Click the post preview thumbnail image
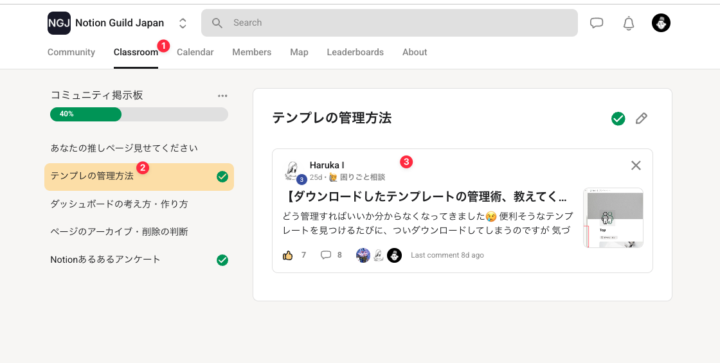This screenshot has height=363, width=720. pyautogui.click(x=613, y=218)
